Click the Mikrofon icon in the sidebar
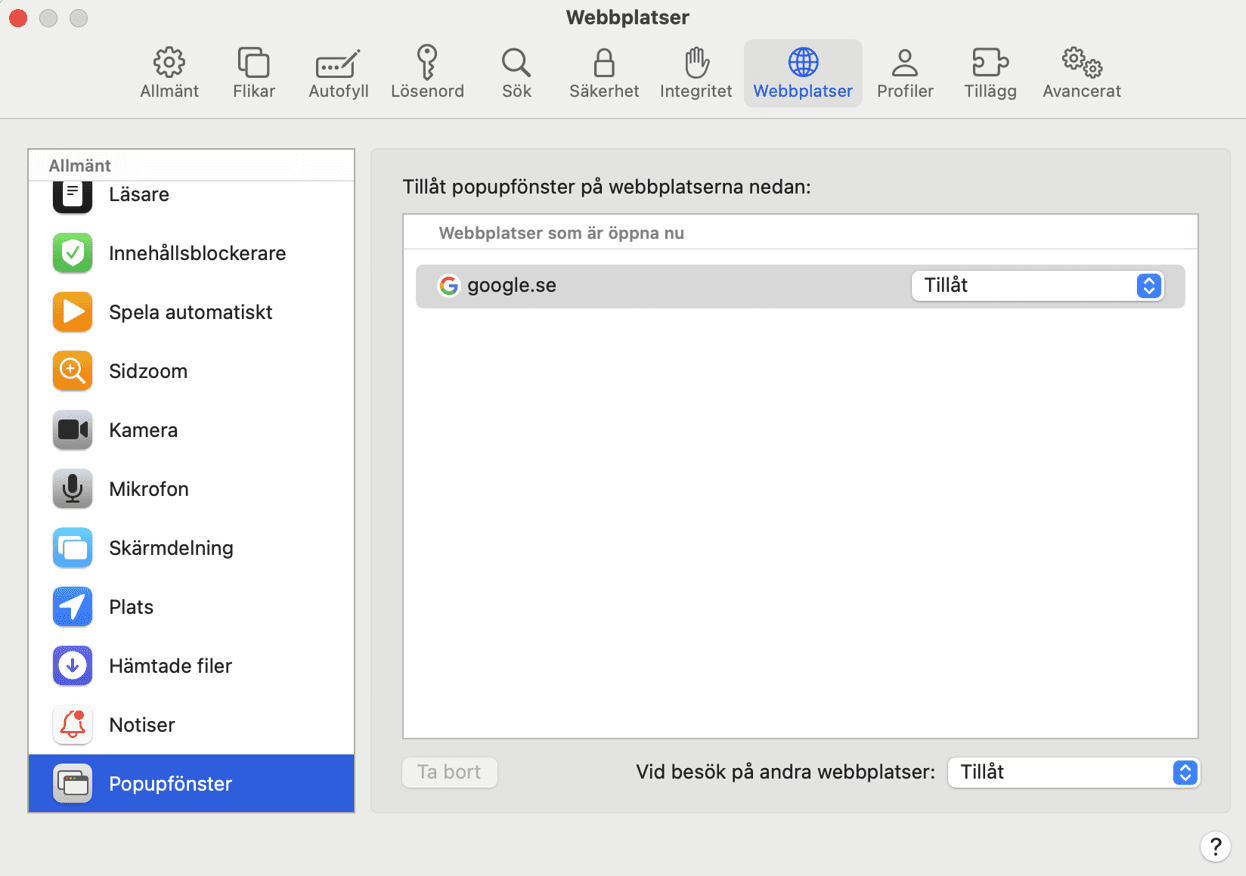Viewport: 1246px width, 876px height. coord(72,489)
